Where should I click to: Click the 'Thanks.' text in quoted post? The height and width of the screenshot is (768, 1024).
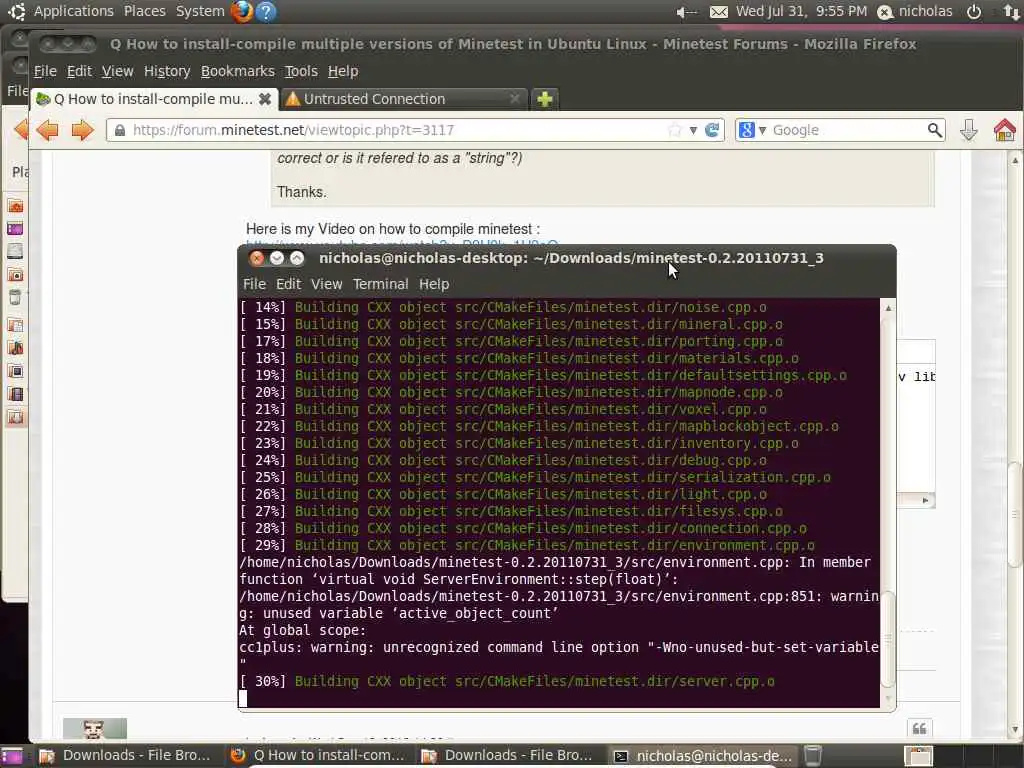click(301, 192)
